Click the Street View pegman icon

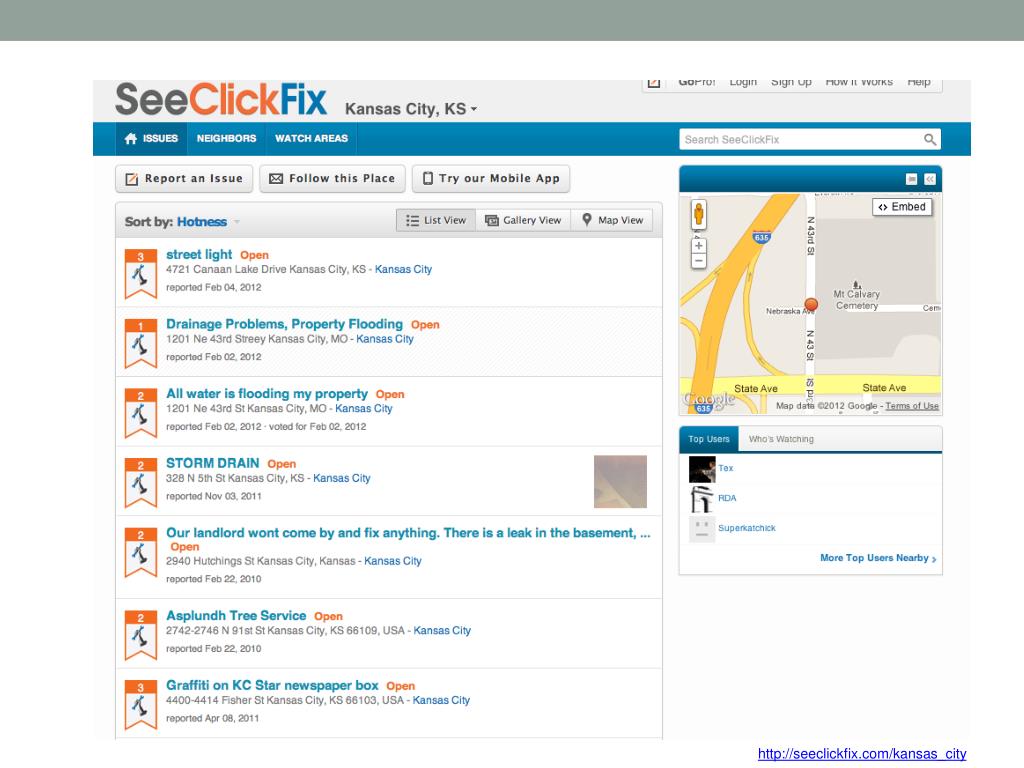[x=699, y=214]
